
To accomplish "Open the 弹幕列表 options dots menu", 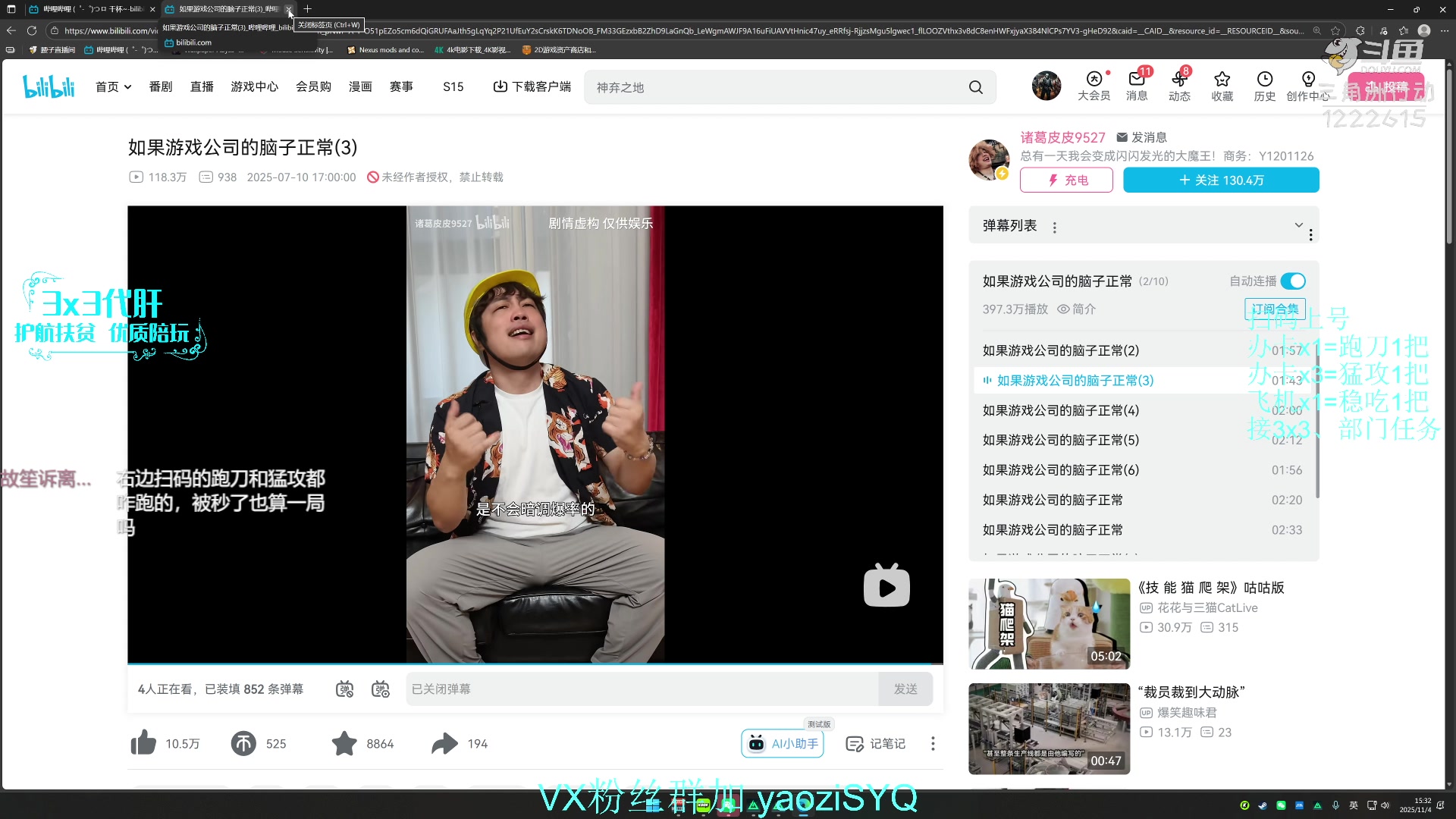I will pyautogui.click(x=1054, y=226).
